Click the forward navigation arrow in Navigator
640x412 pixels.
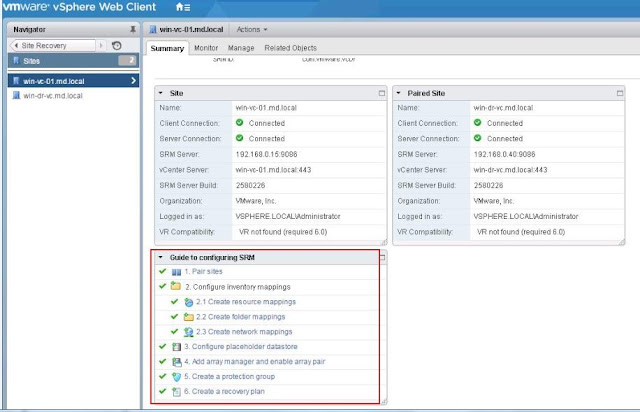[x=101, y=45]
